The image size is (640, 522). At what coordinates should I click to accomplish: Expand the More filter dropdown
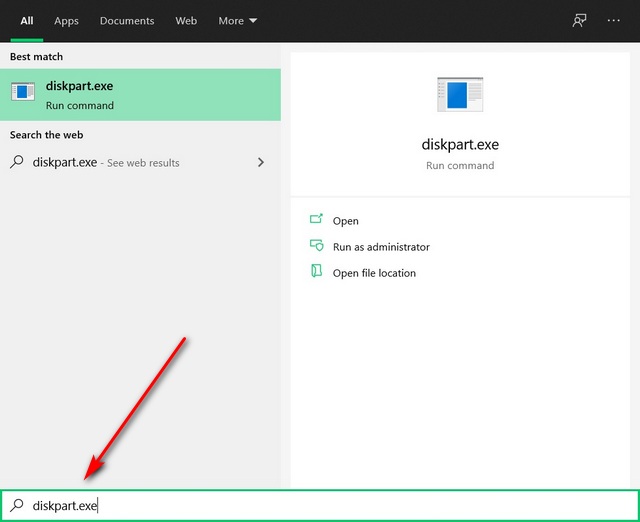point(237,20)
